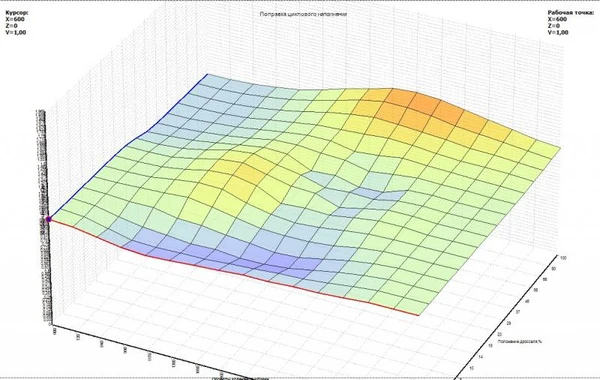This screenshot has height=380, width=600.
Task: Click the 100 tick on the throttle axis
Action: [x=563, y=258]
